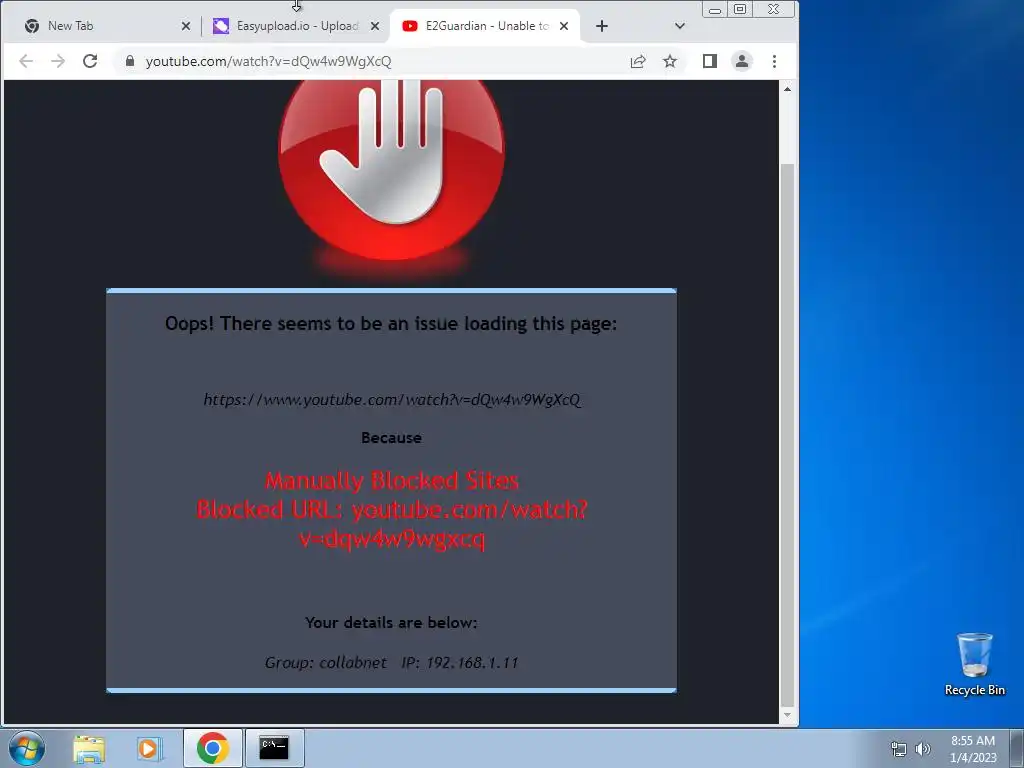Open the Command Prompt taskbar icon
Screen dimensions: 1024x768
(x=274, y=748)
